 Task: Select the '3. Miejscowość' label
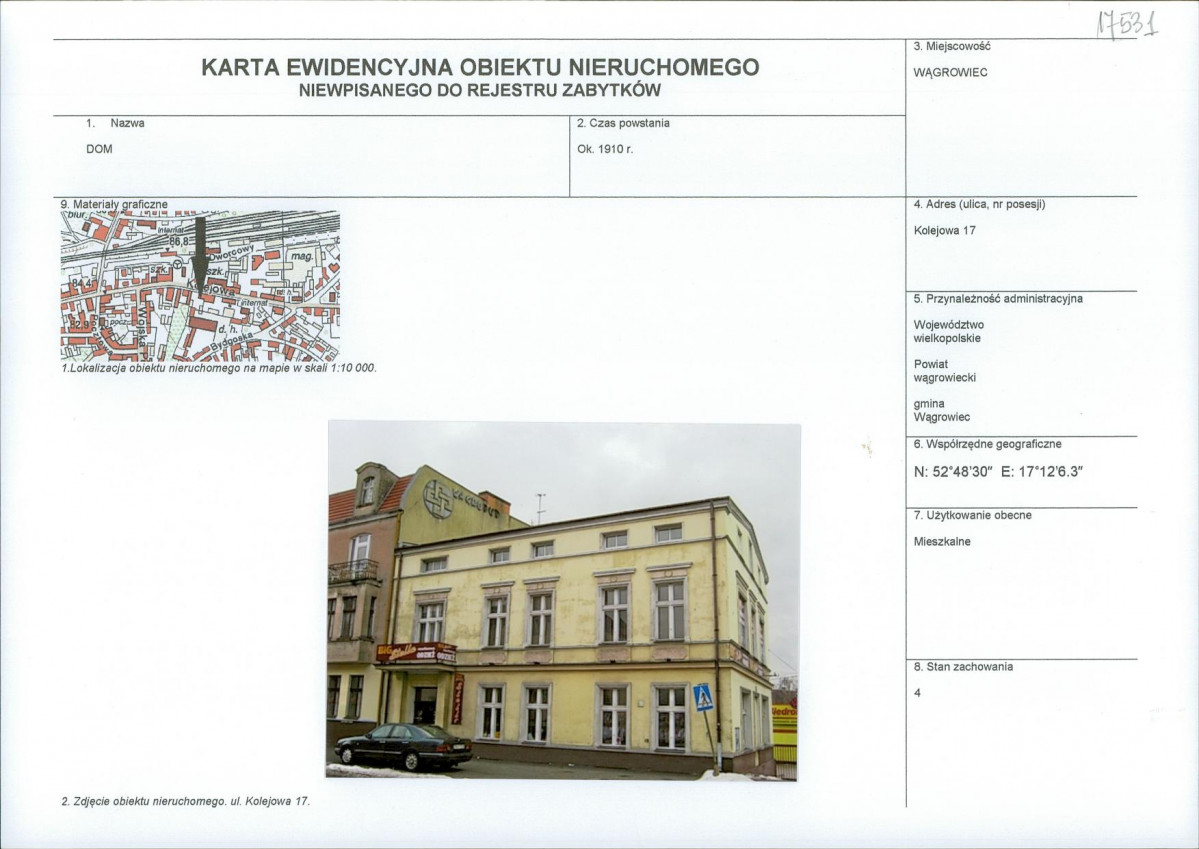point(952,46)
